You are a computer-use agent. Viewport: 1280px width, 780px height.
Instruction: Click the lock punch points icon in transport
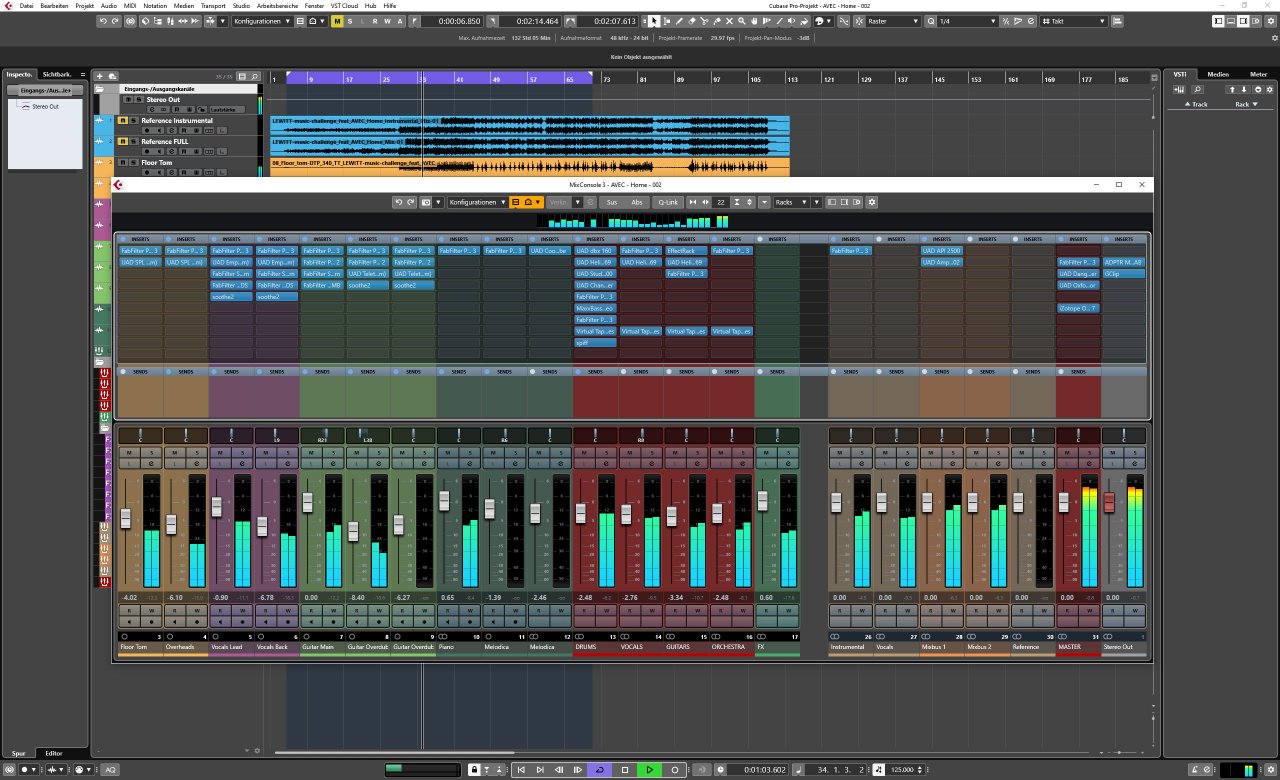pyautogui.click(x=475, y=770)
